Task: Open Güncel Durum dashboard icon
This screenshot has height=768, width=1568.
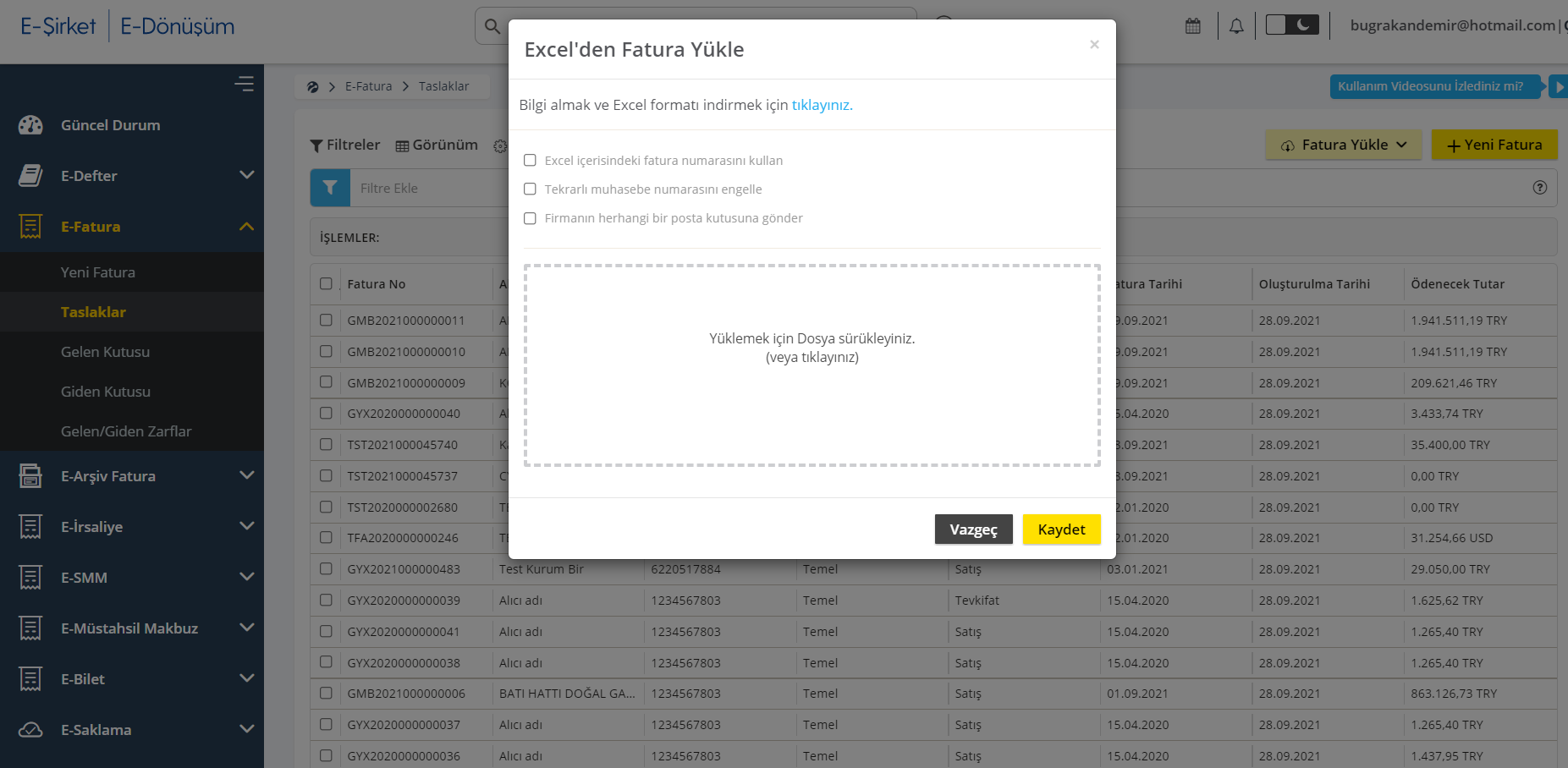Action: coord(30,125)
